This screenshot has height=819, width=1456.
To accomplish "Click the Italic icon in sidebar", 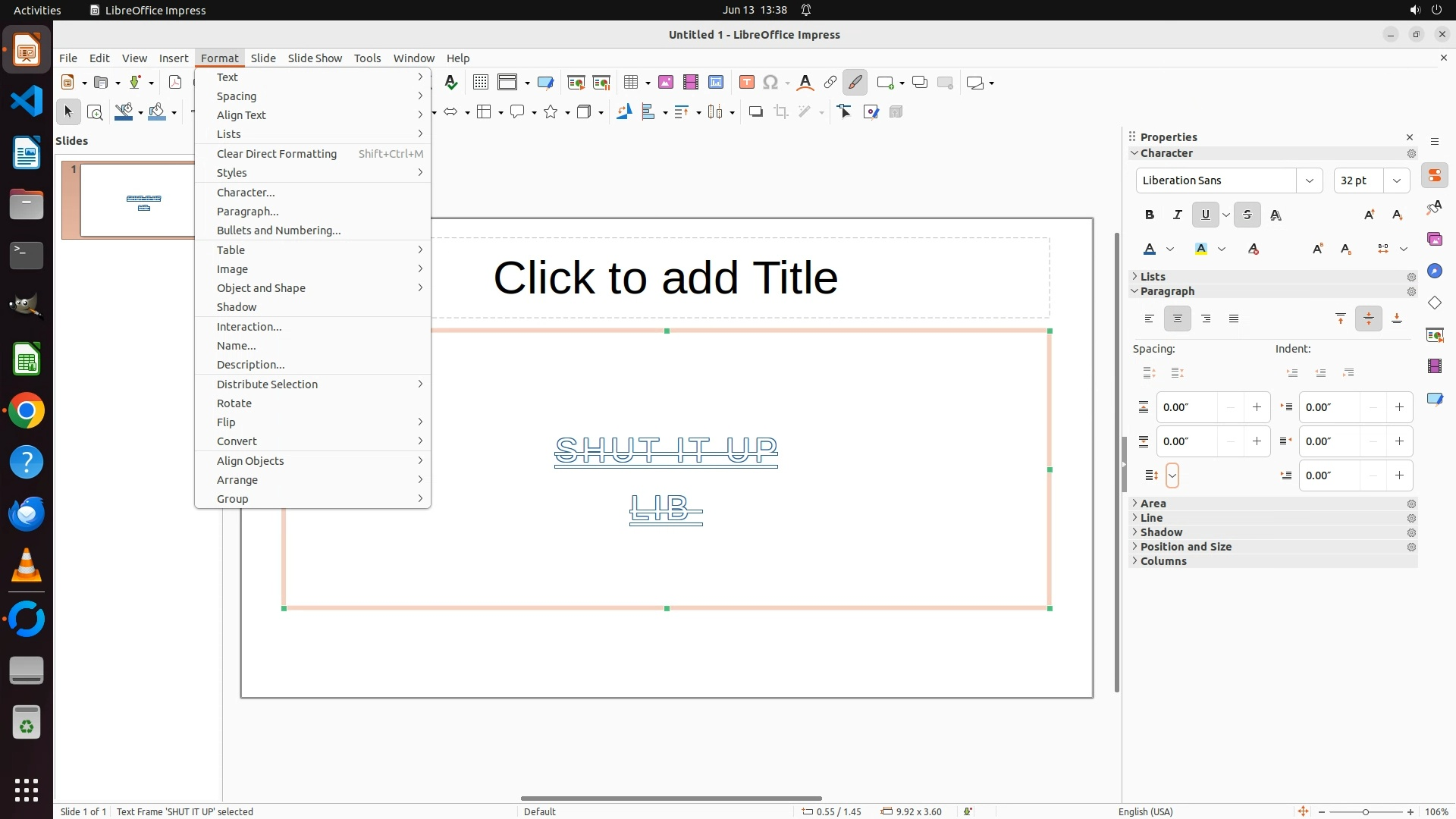I will point(1178,215).
